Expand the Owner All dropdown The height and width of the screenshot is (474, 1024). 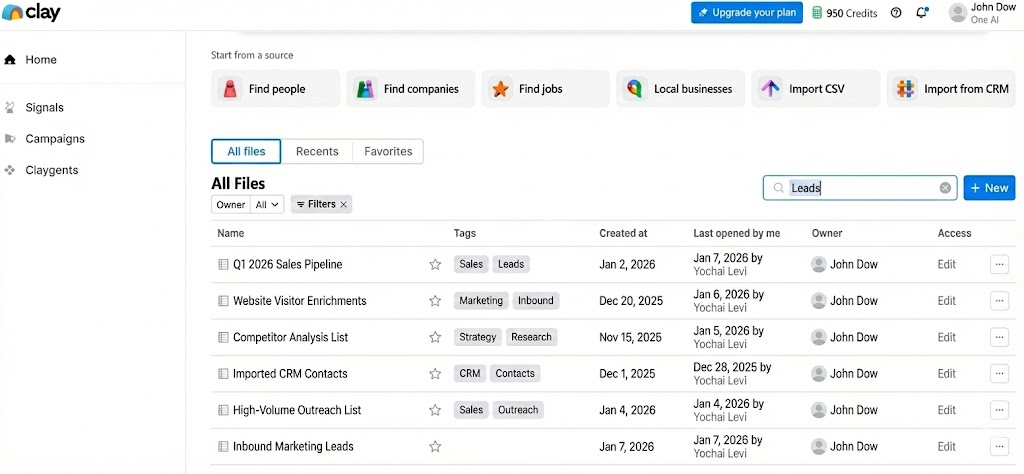[268, 204]
